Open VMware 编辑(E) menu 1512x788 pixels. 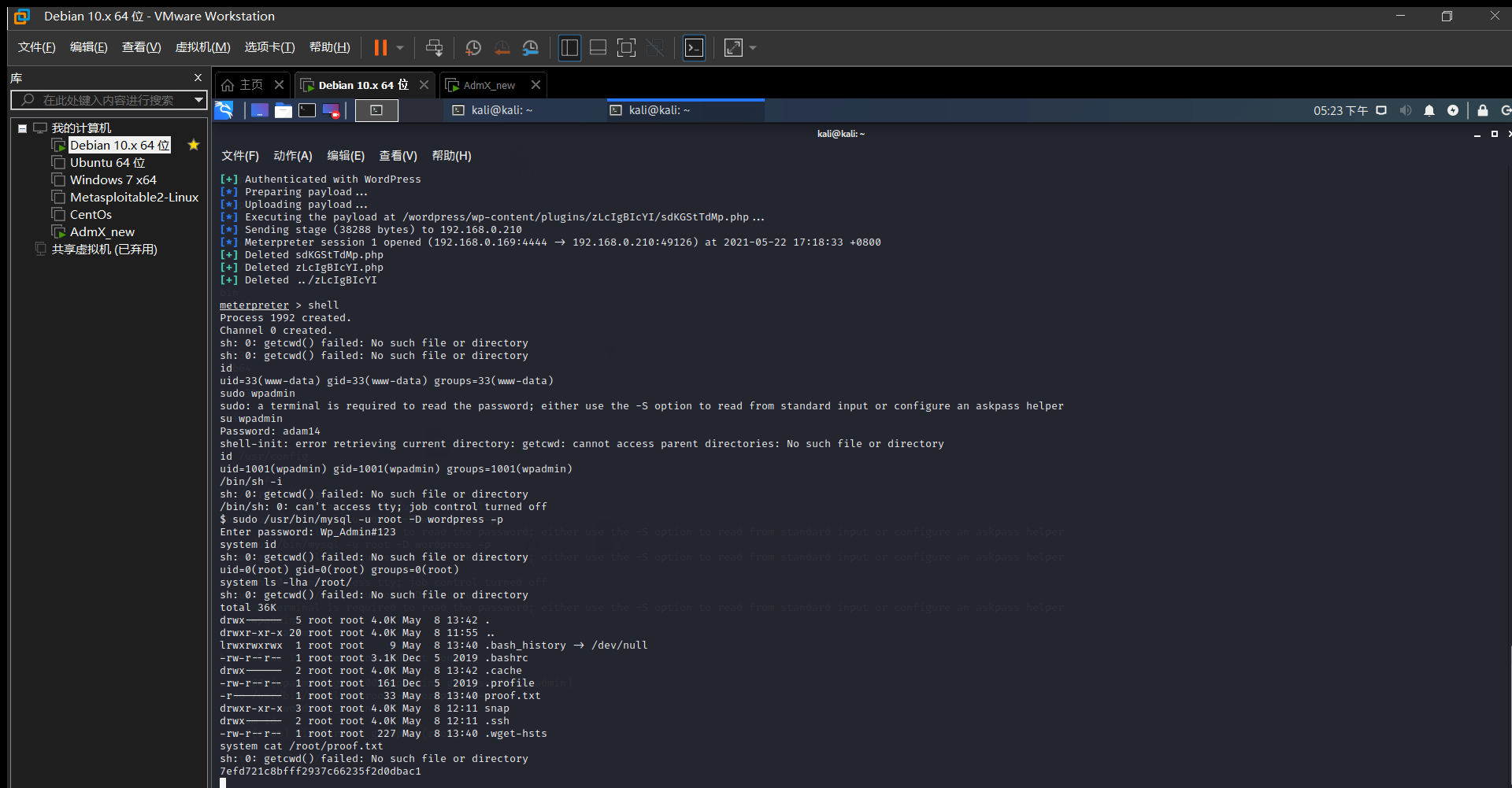click(x=89, y=47)
